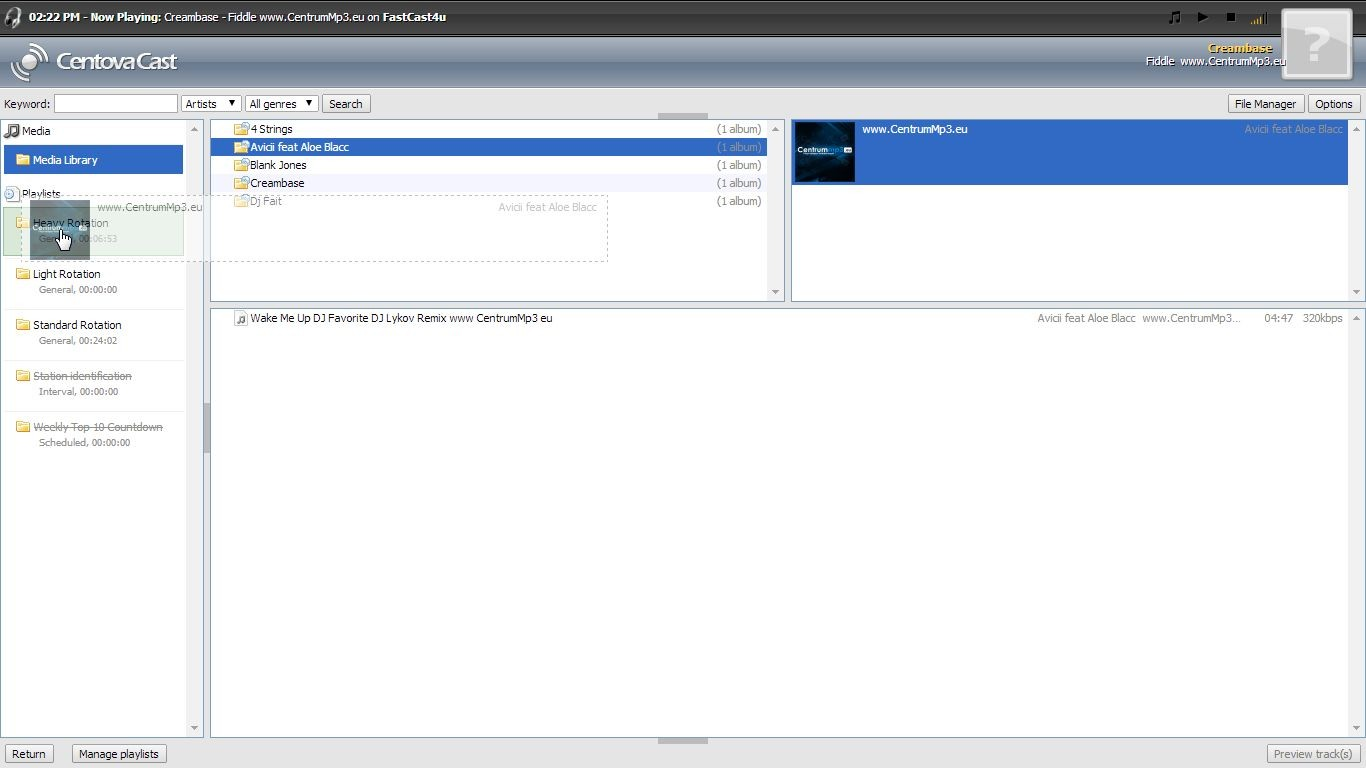
Task: Click the Station identification folder icon
Action: pyautogui.click(x=23, y=375)
